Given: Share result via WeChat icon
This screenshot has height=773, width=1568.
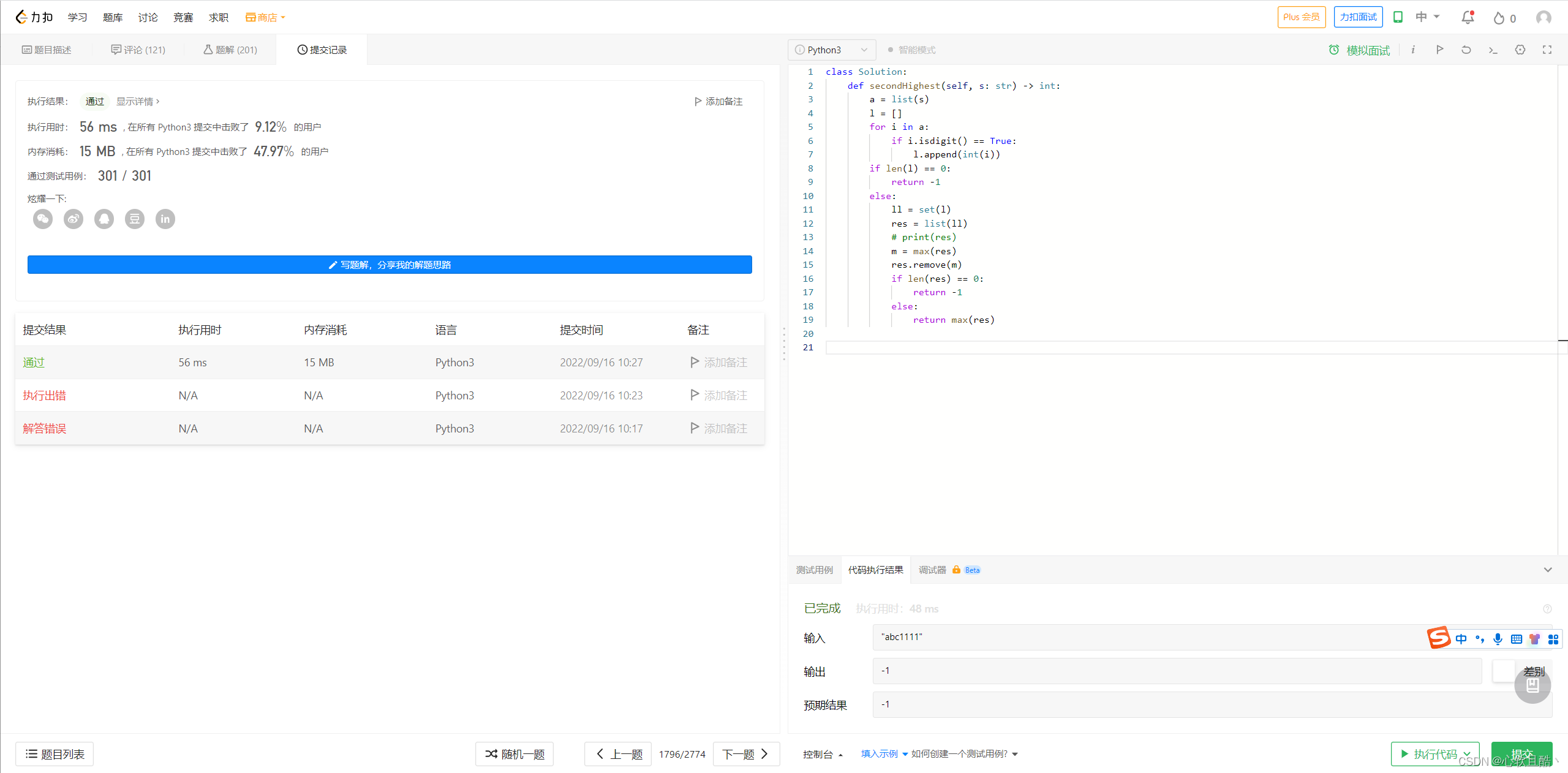Looking at the screenshot, I should (43, 219).
